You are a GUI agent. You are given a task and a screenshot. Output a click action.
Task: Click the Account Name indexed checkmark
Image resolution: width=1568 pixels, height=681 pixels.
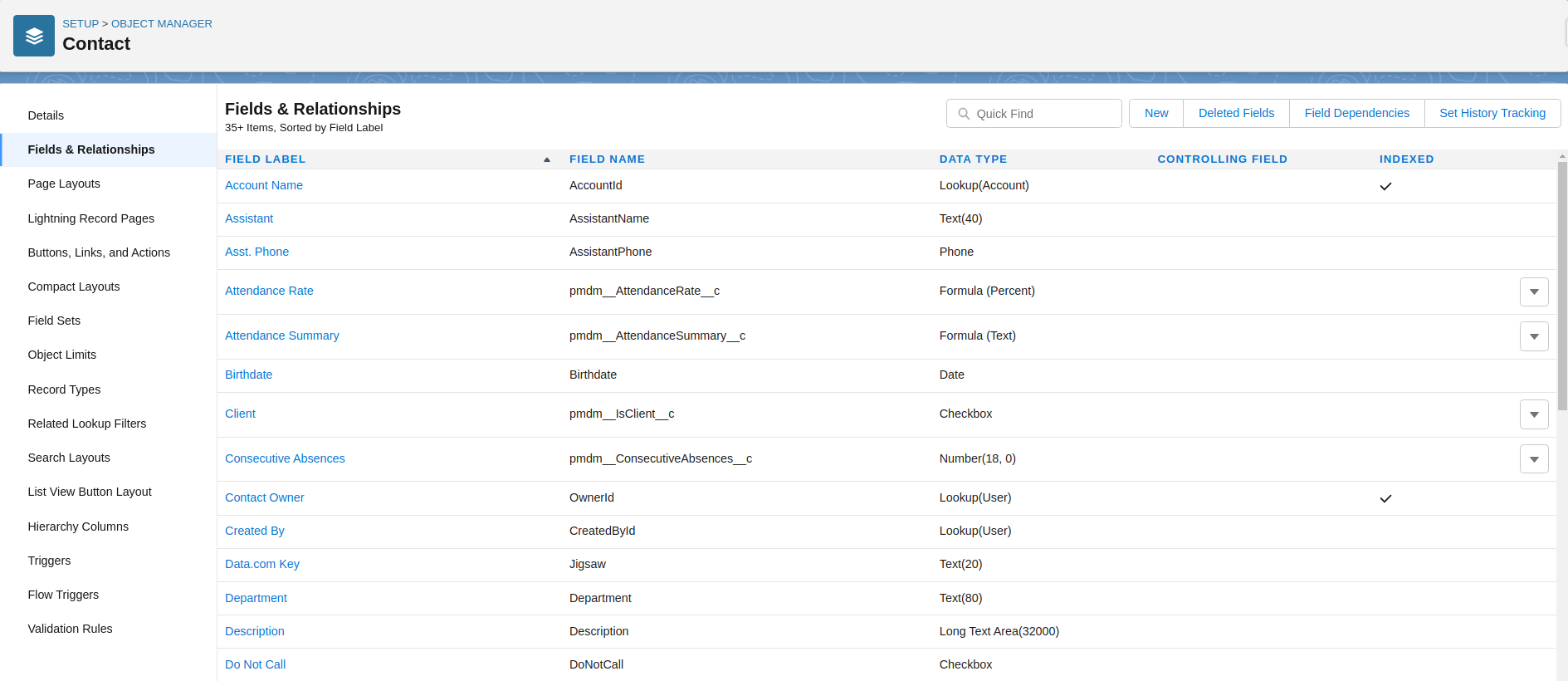tap(1385, 186)
